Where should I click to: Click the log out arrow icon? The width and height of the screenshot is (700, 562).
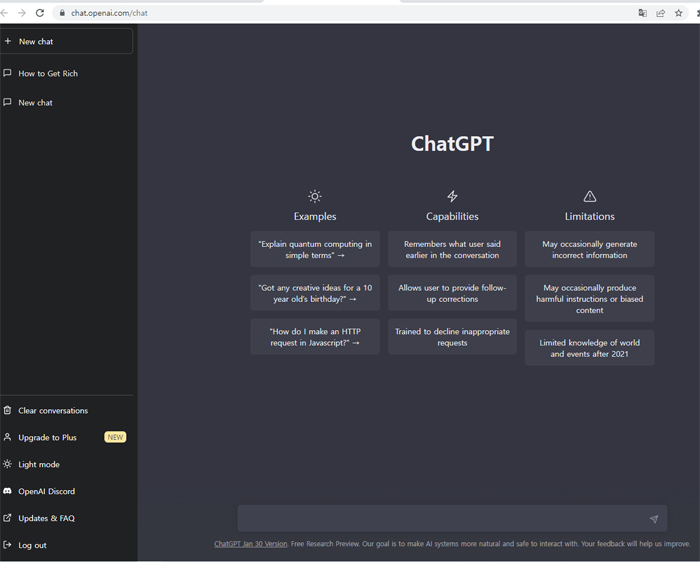(7, 545)
